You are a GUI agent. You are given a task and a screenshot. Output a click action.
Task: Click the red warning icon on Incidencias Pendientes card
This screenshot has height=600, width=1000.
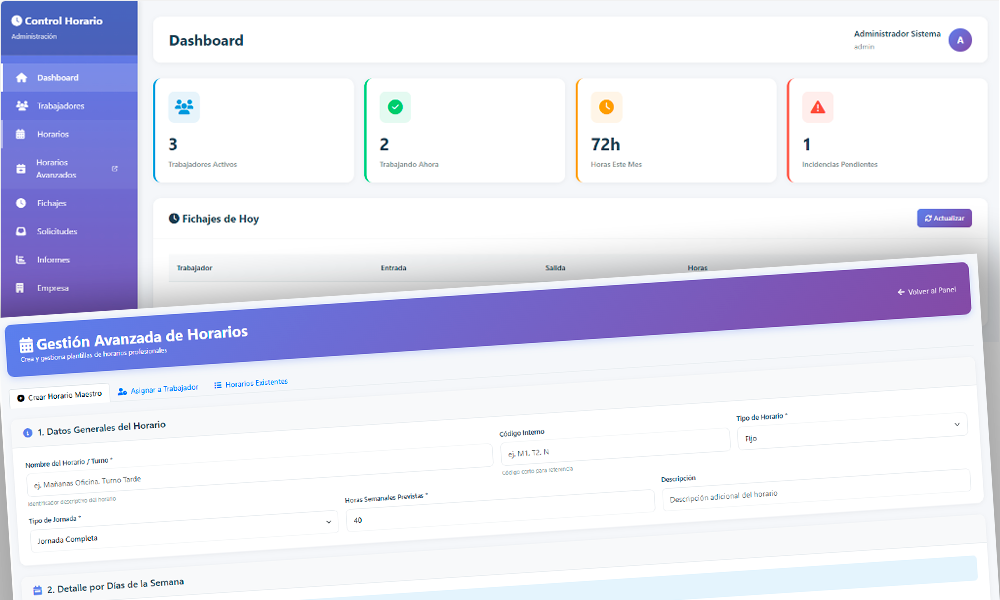[818, 107]
